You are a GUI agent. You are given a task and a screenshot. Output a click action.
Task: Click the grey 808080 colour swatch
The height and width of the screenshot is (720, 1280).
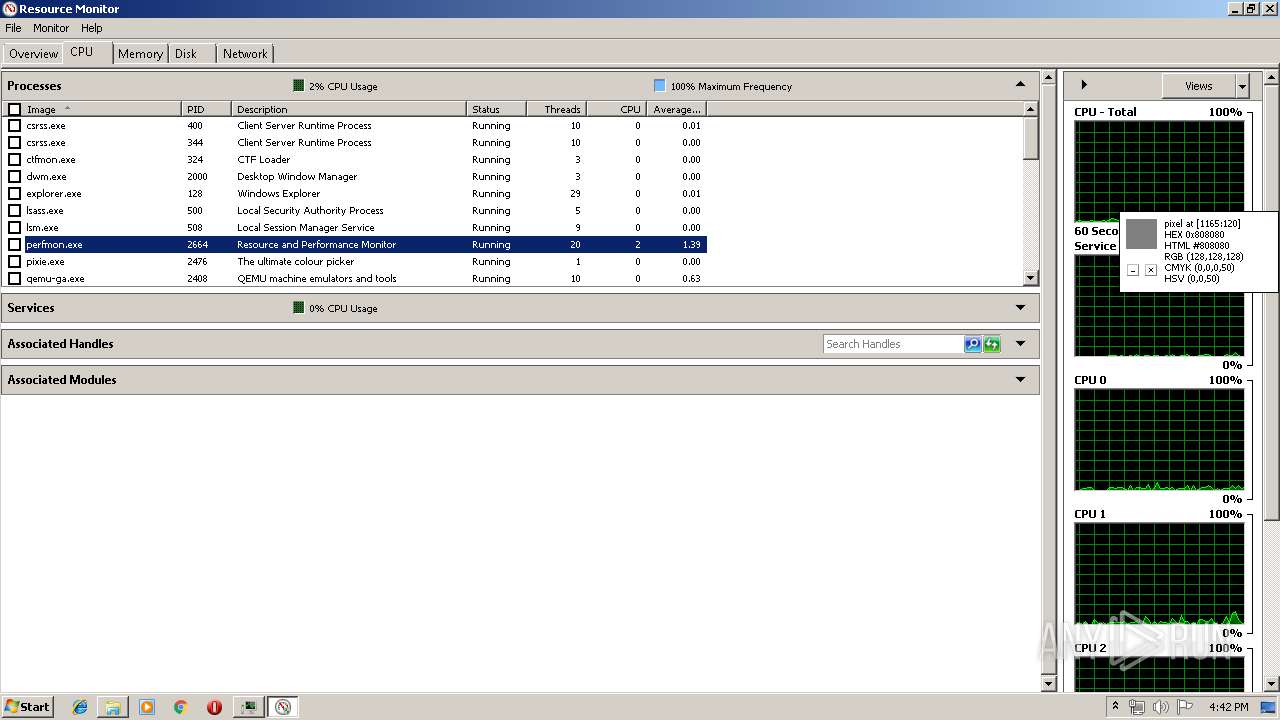[1141, 234]
